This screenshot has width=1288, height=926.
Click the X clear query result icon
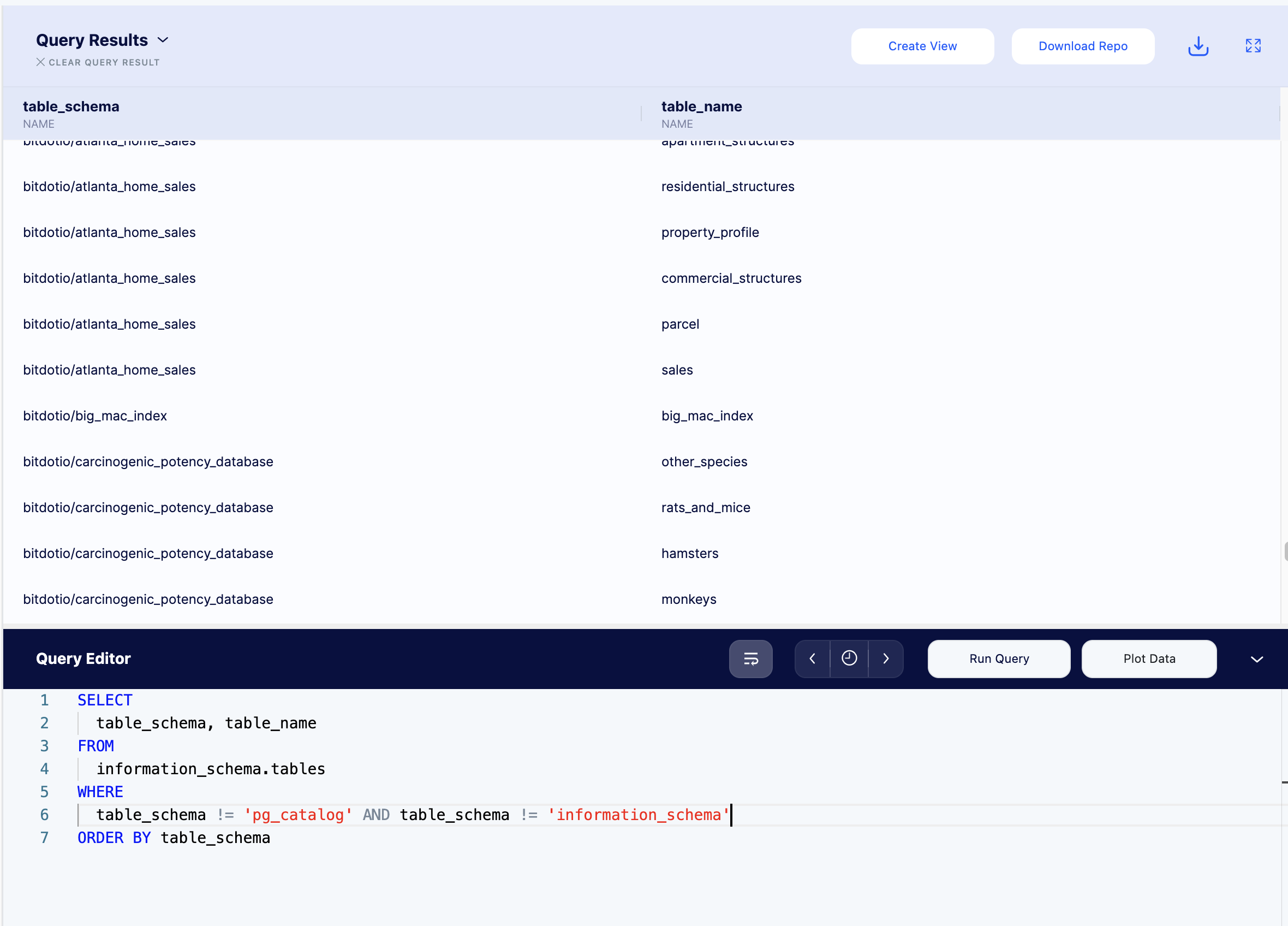coord(40,62)
